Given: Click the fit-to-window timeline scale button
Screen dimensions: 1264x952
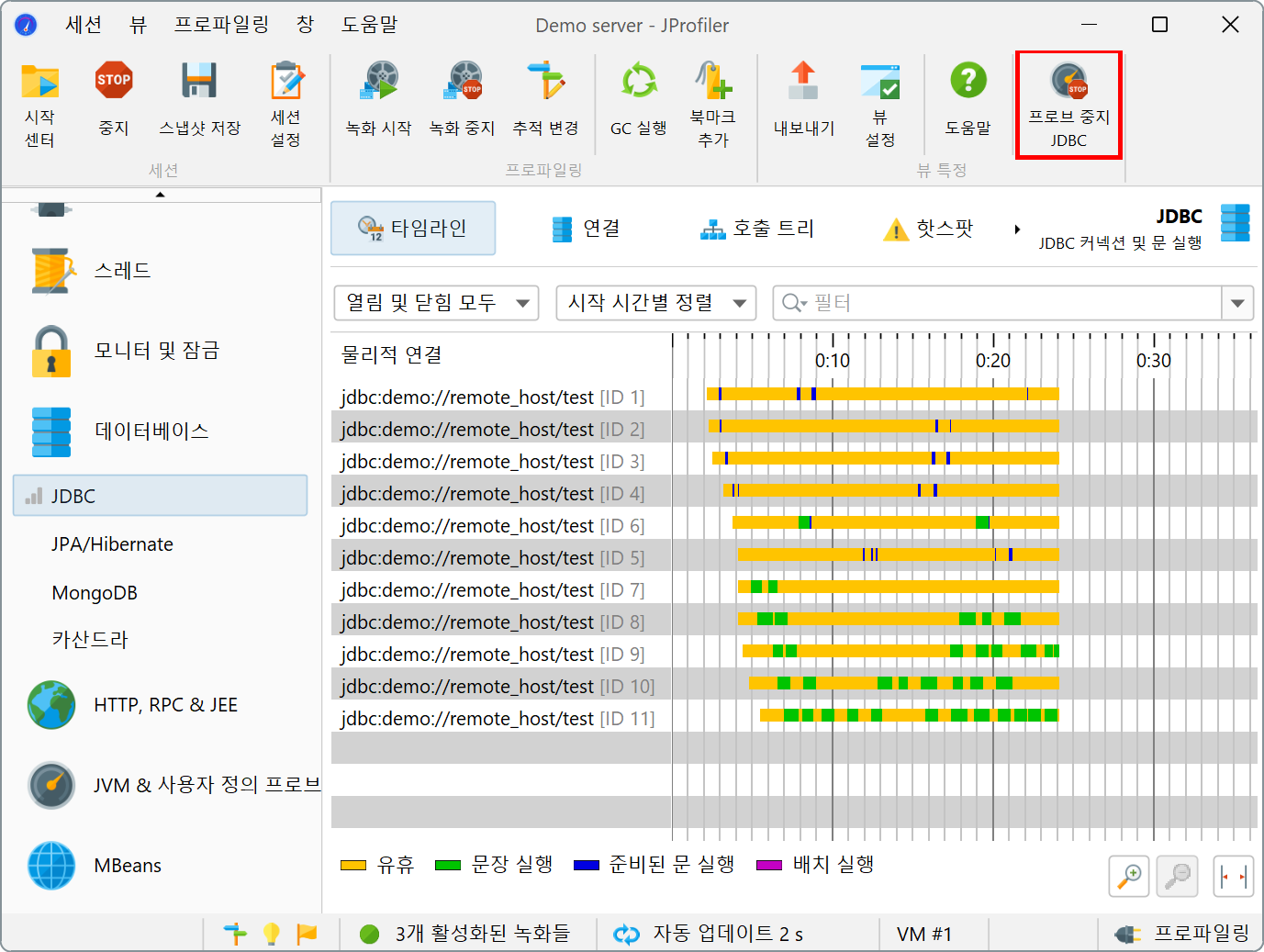Looking at the screenshot, I should click(x=1234, y=875).
